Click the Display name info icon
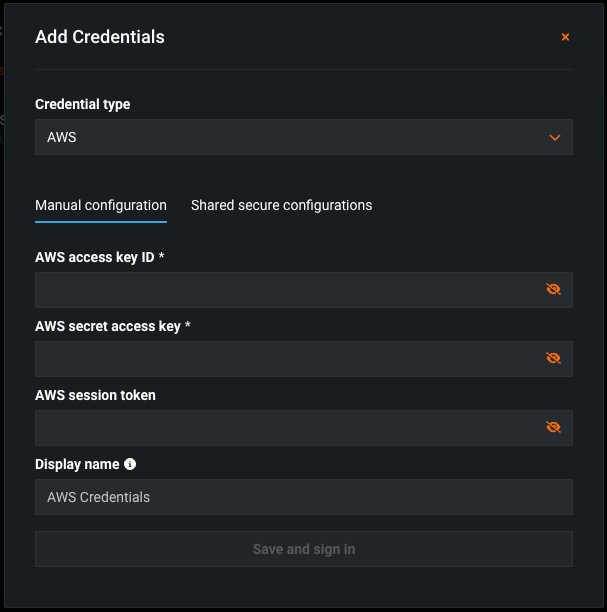Image resolution: width=607 pixels, height=612 pixels. click(130, 464)
